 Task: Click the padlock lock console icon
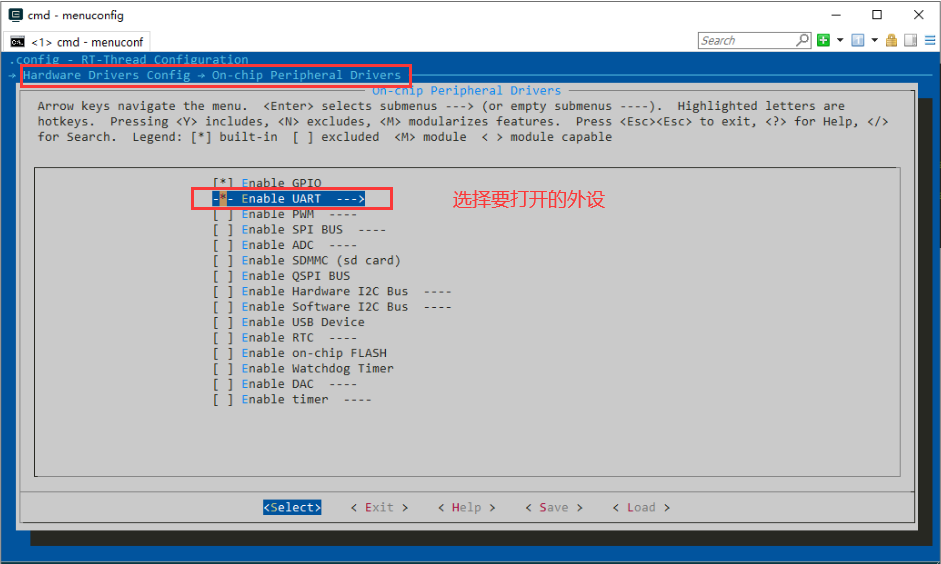point(891,40)
